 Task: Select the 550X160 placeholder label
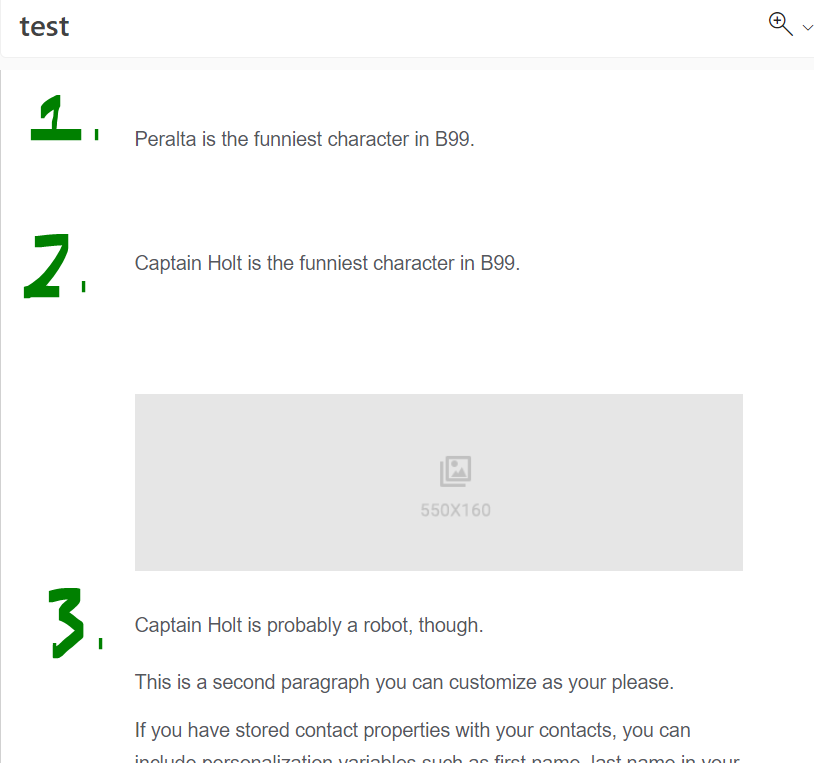455,510
